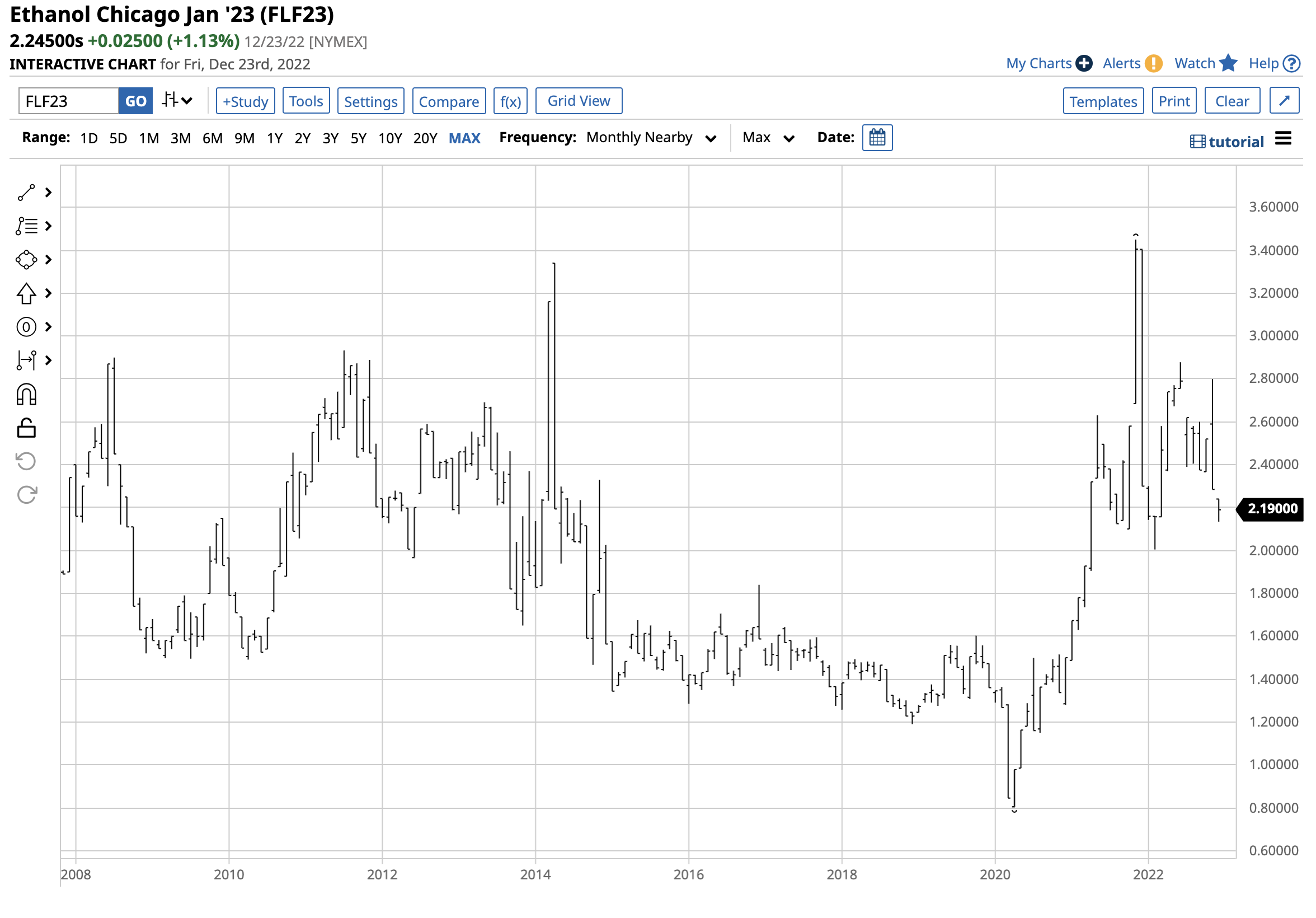Click the magnet snap mode icon
Image resolution: width=1316 pixels, height=918 pixels.
click(26, 396)
